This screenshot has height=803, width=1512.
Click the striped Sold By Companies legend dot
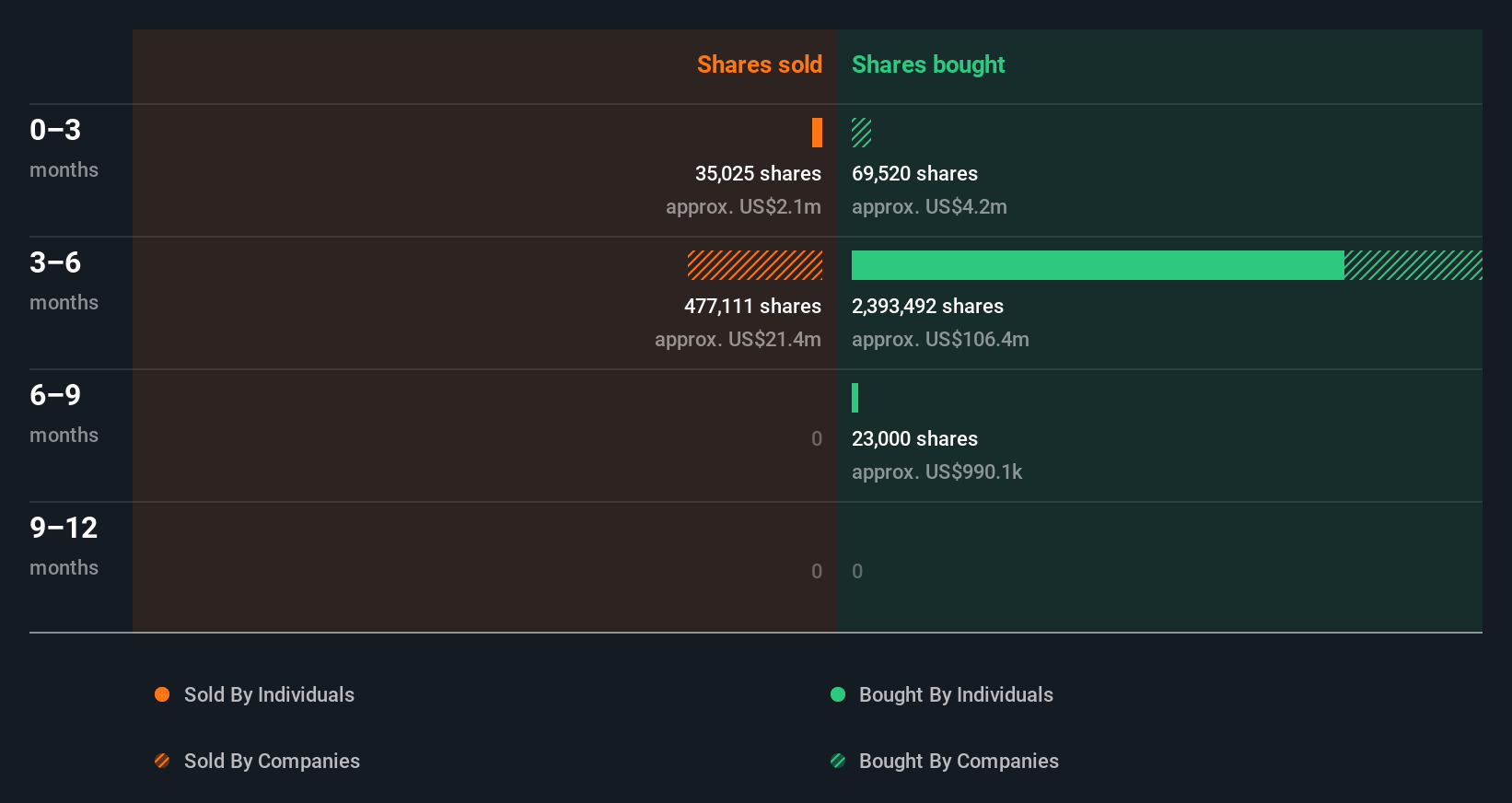coord(162,761)
